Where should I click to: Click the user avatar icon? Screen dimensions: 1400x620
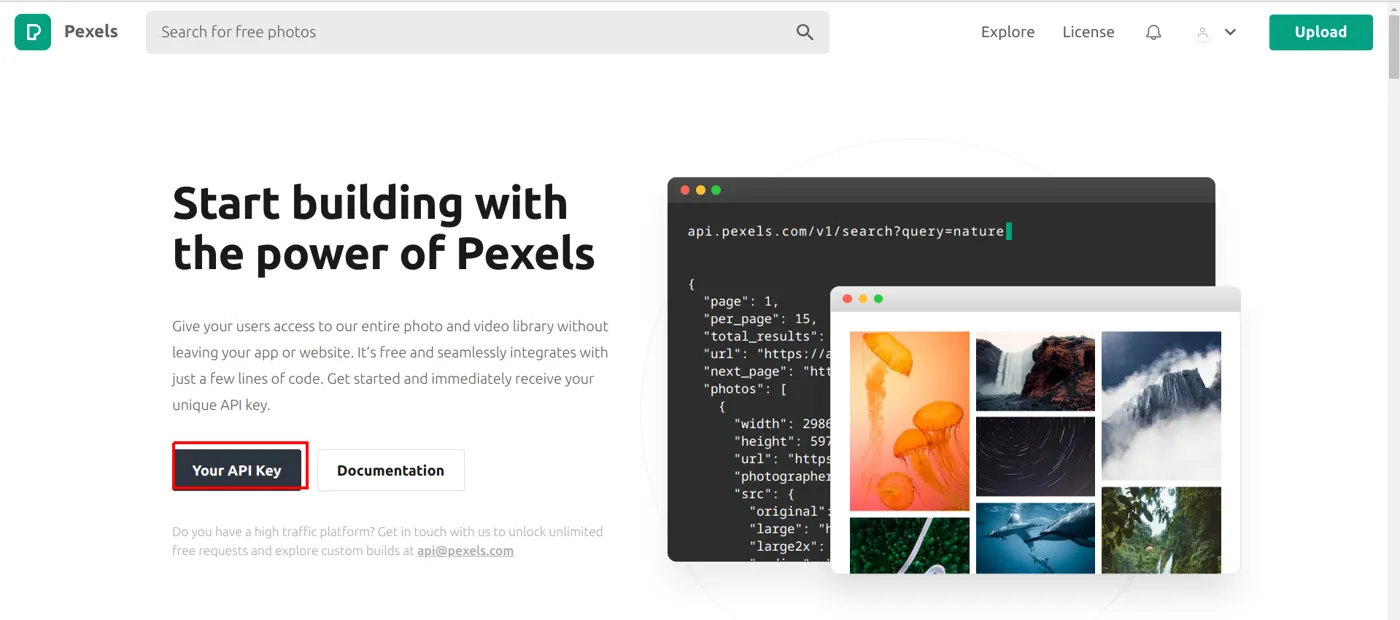[1203, 32]
